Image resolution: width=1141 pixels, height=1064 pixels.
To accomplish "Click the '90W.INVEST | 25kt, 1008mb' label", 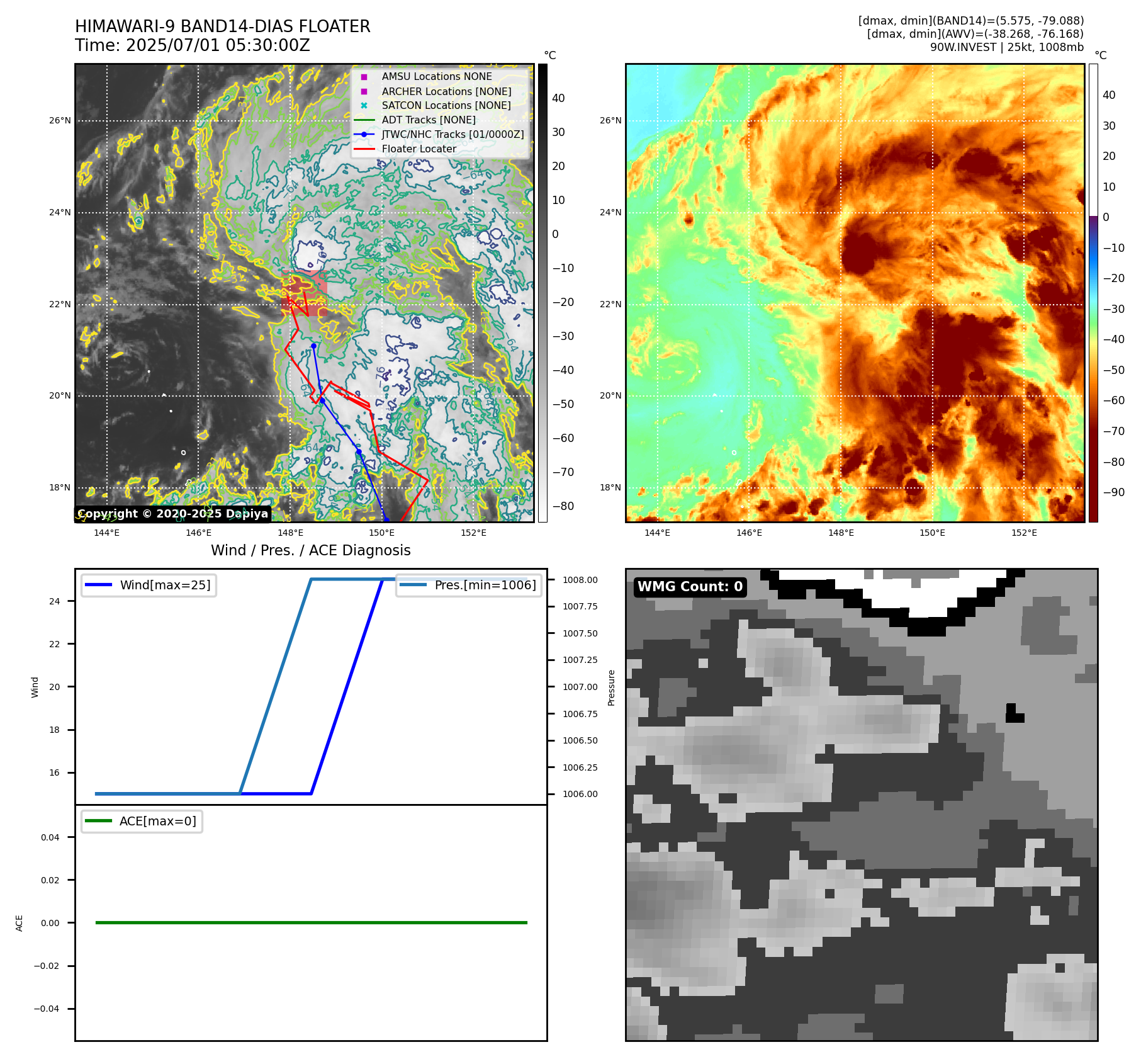I will point(1007,47).
